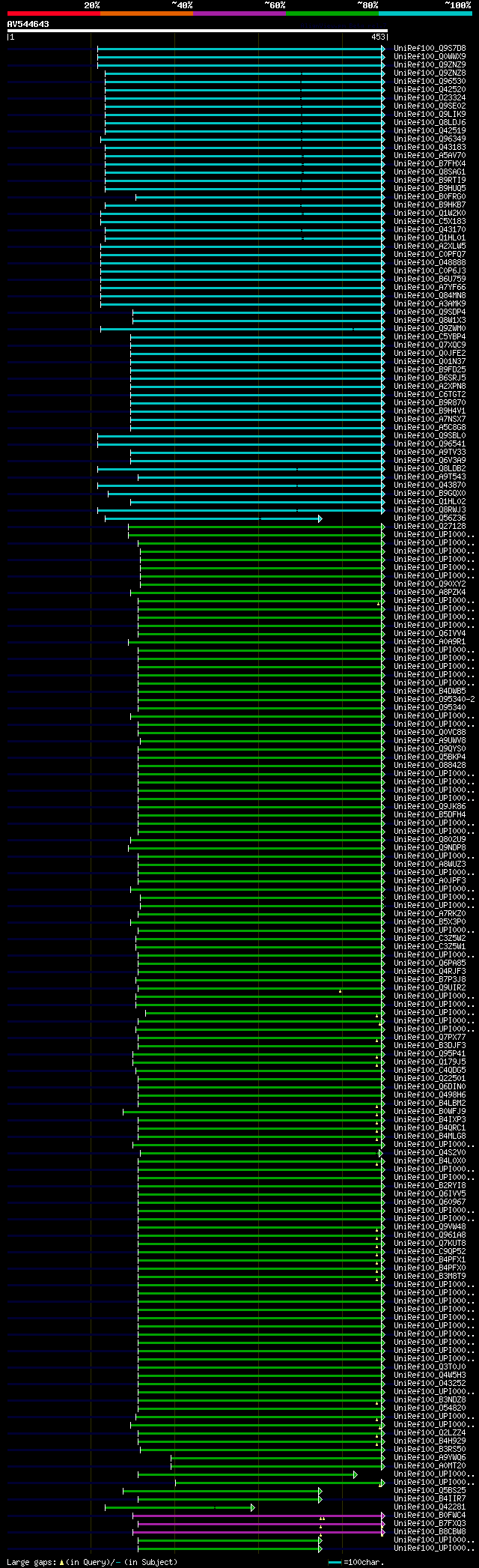Select label UniRef100_A5AV70
The height and width of the screenshot is (1568, 479).
430,156
